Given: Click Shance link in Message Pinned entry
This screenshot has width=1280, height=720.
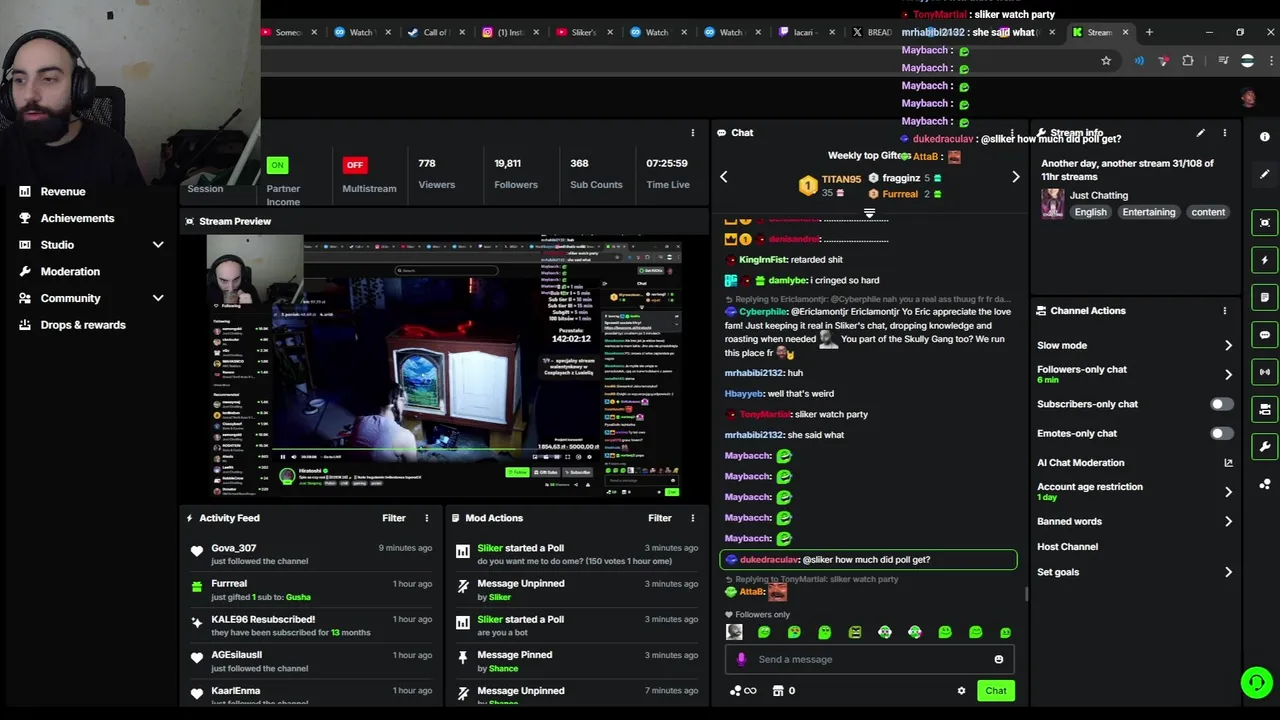Looking at the screenshot, I should [x=503, y=668].
